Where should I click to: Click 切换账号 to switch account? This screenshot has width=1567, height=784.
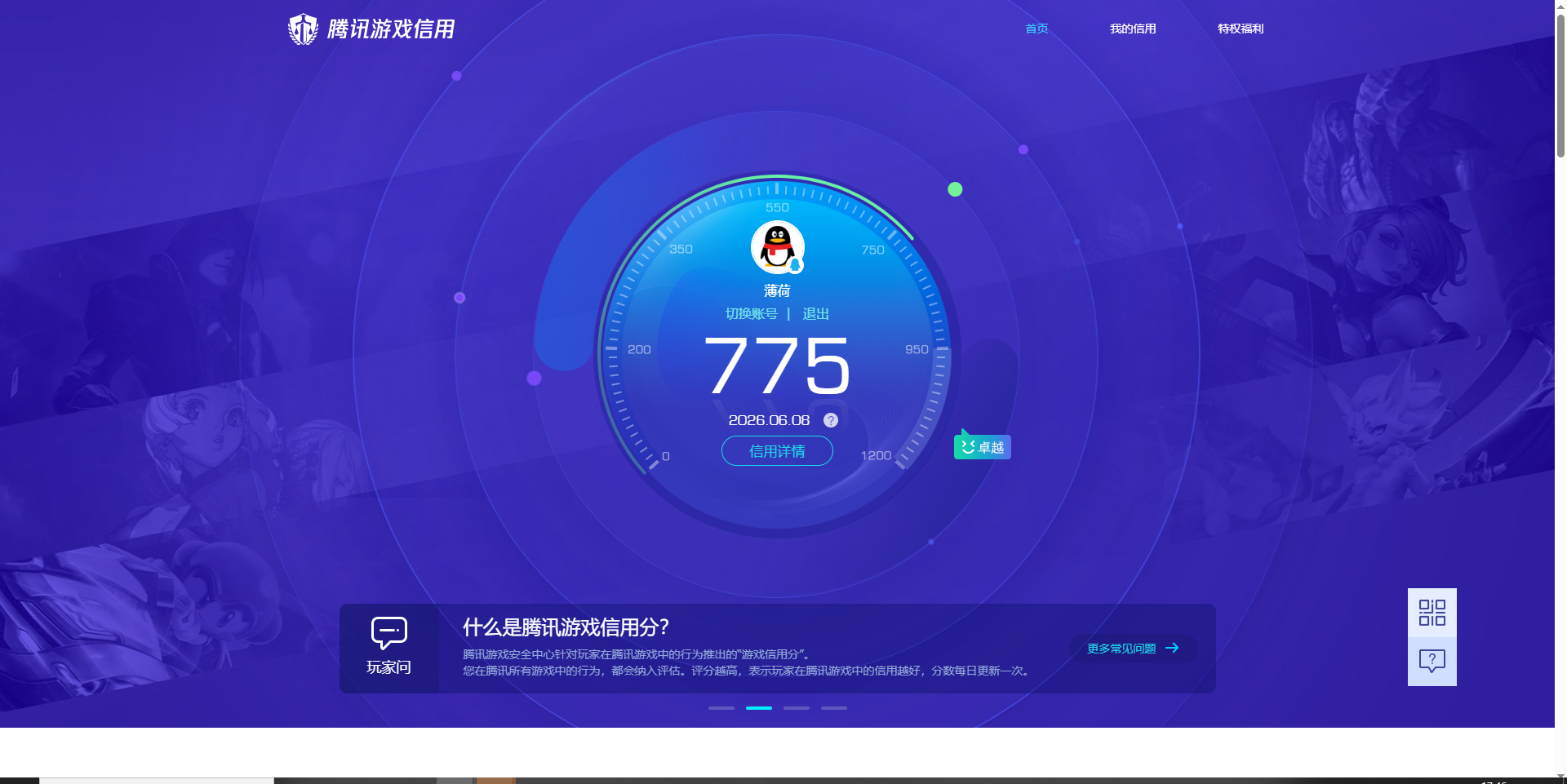[x=752, y=314]
